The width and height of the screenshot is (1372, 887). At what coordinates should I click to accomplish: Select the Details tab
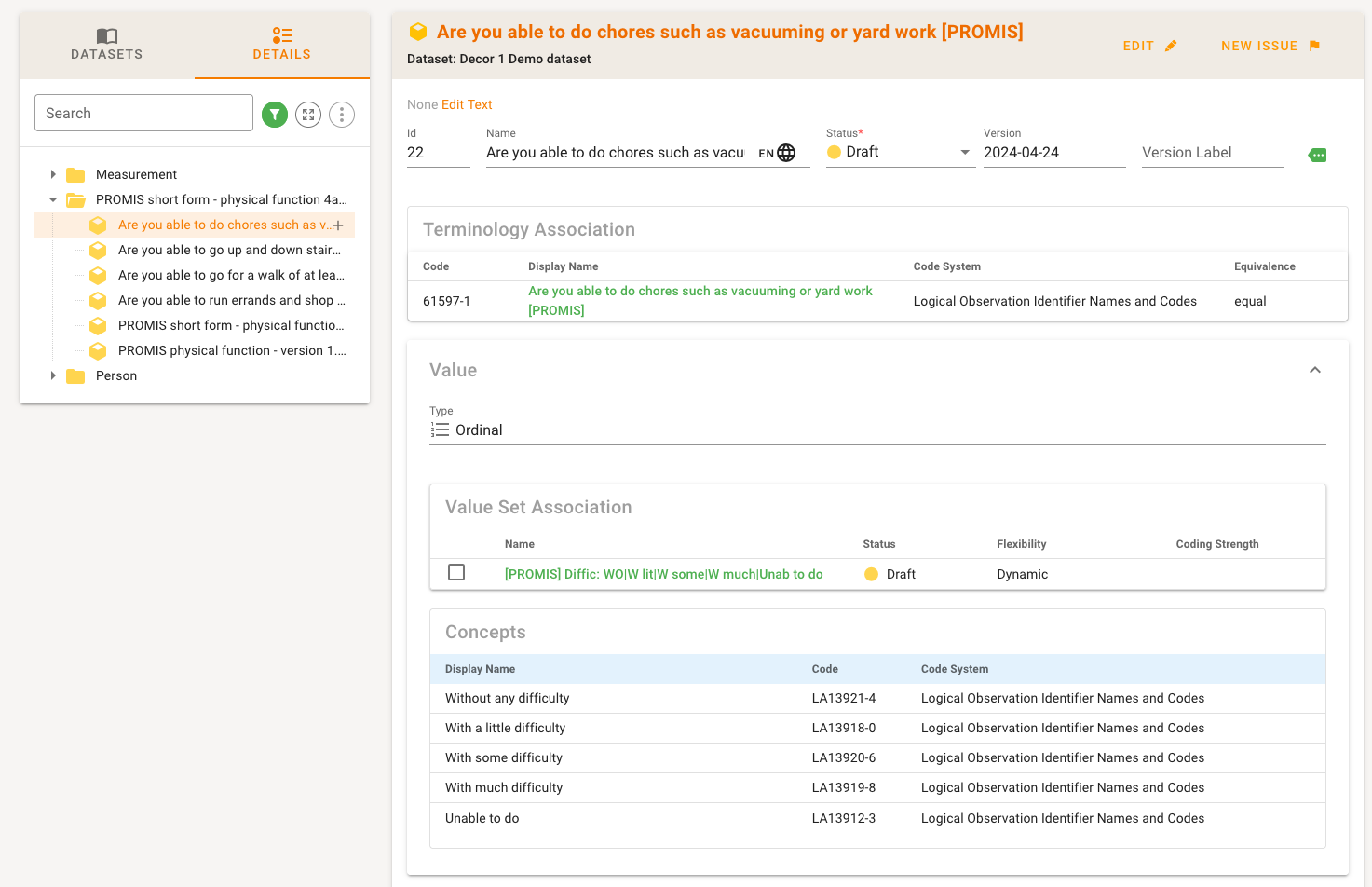coord(281,44)
